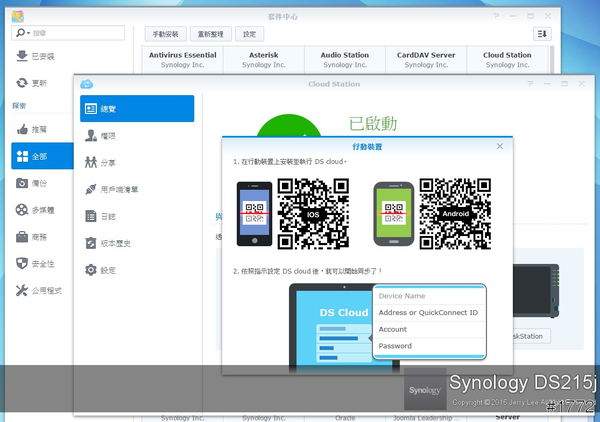600x422 pixels.
Task: Open 安全性 security category
Action: (38, 264)
